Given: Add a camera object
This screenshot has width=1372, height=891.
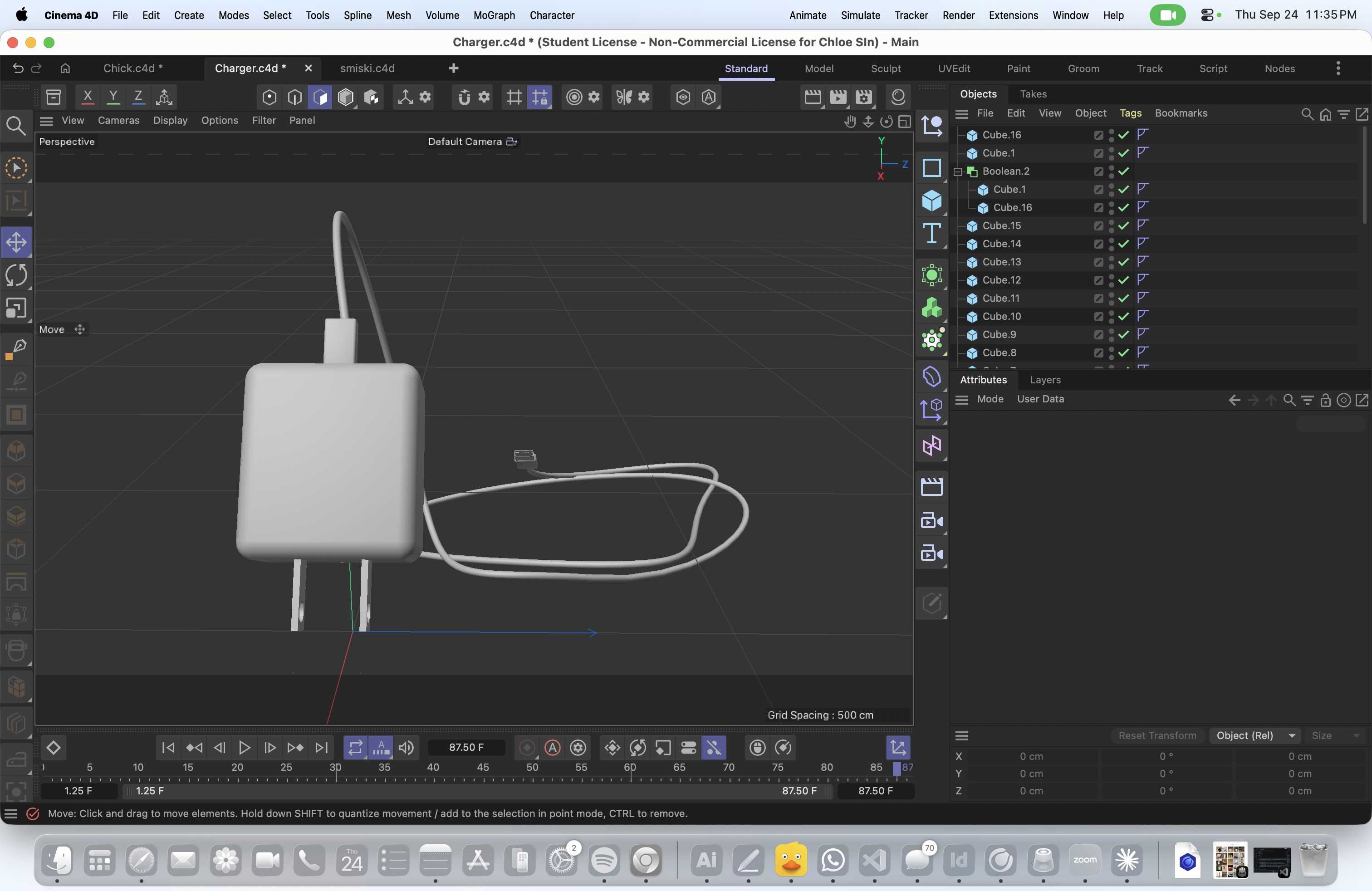Looking at the screenshot, I should [931, 521].
